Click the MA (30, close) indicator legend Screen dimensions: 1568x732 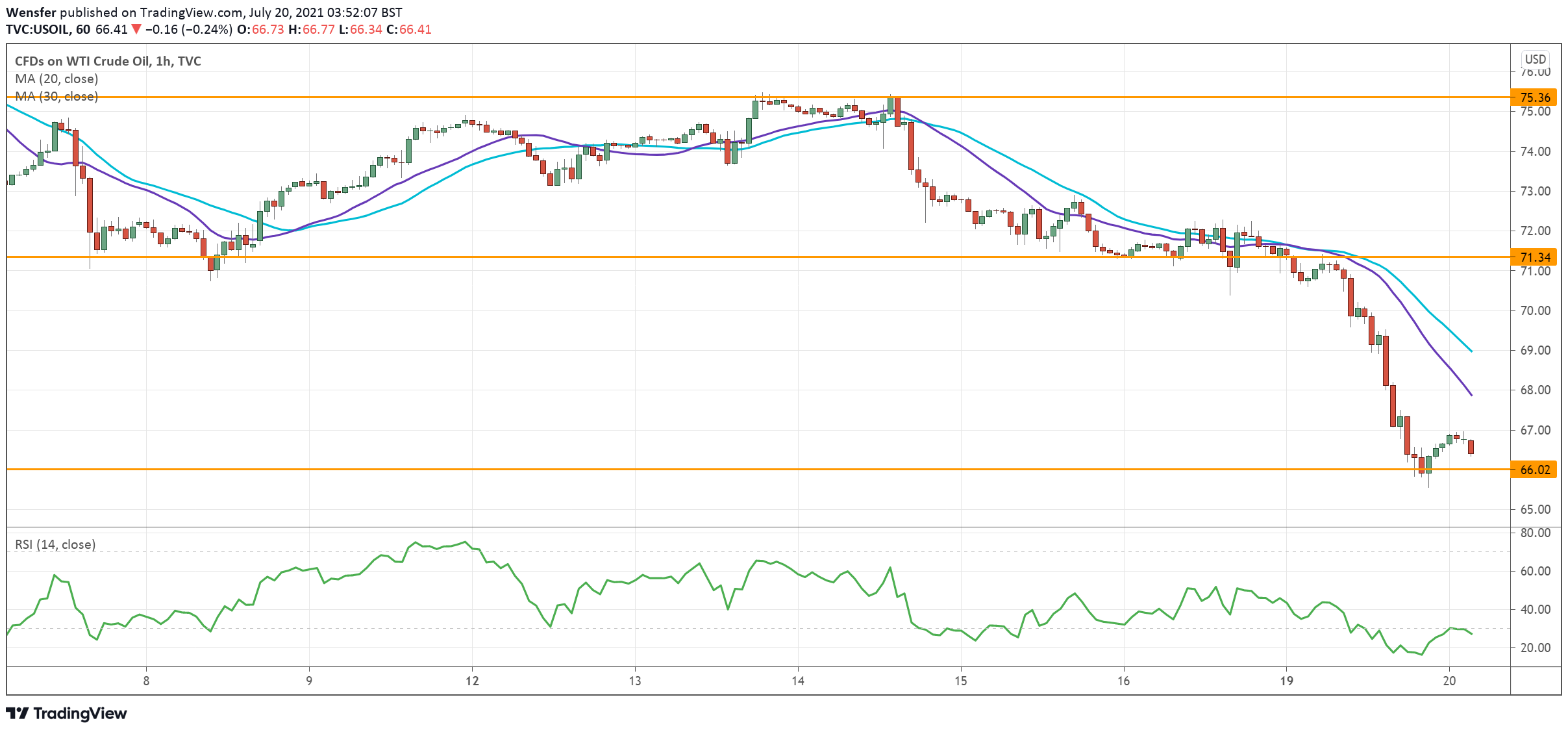tap(56, 96)
